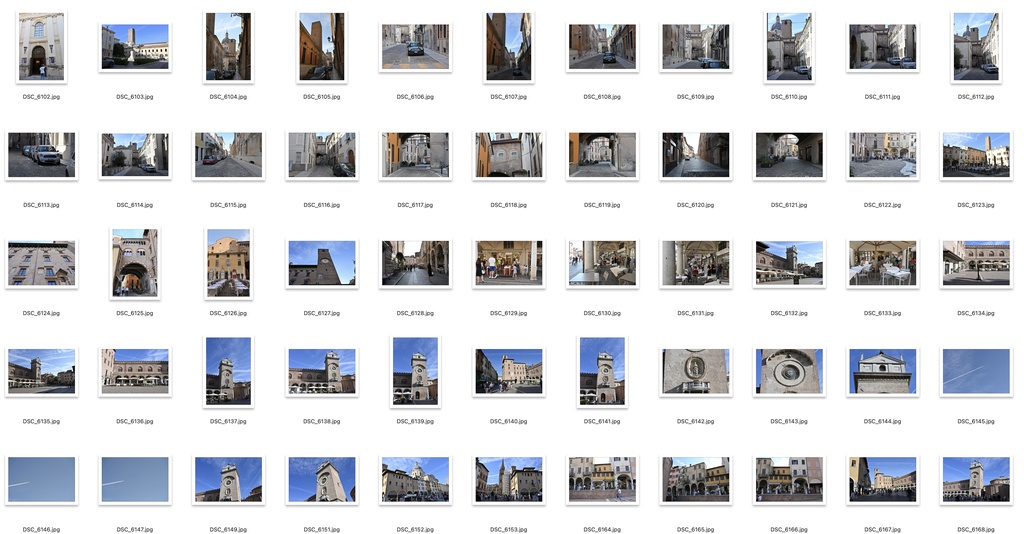Screen dimensions: 1024x534
Task: Select the label DSC_6140.jpg
Action: [x=508, y=422]
